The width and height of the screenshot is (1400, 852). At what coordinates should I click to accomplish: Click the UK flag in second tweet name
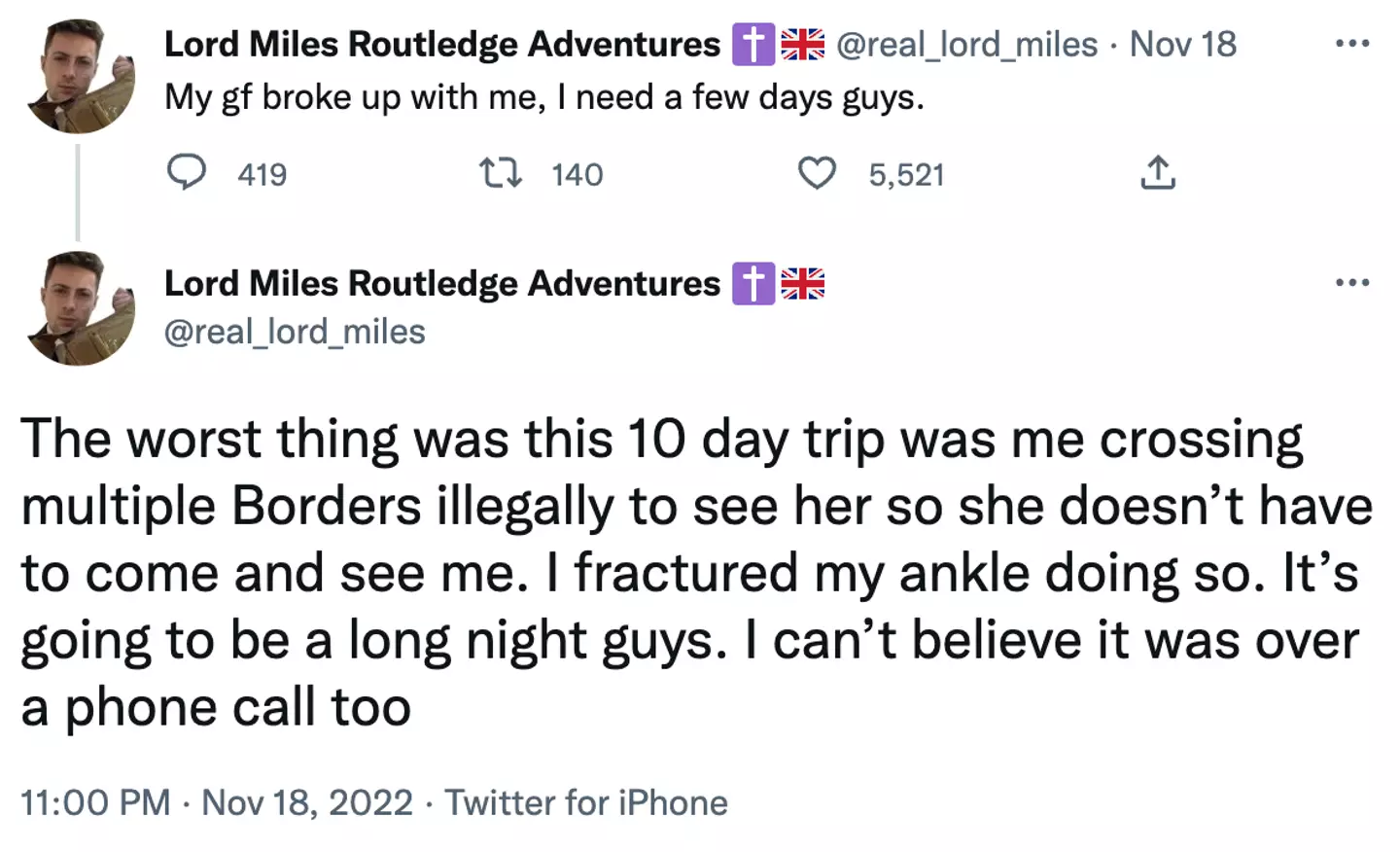pyautogui.click(x=803, y=284)
